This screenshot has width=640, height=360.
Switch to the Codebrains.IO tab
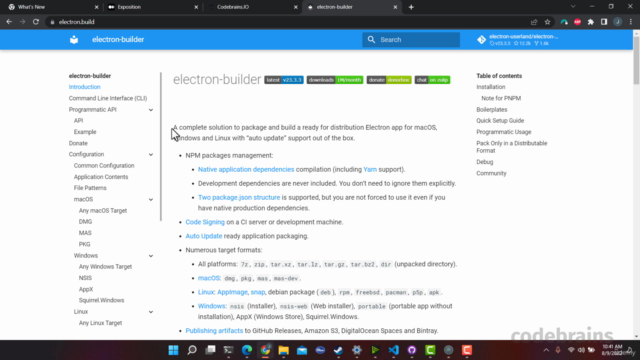[252, 7]
